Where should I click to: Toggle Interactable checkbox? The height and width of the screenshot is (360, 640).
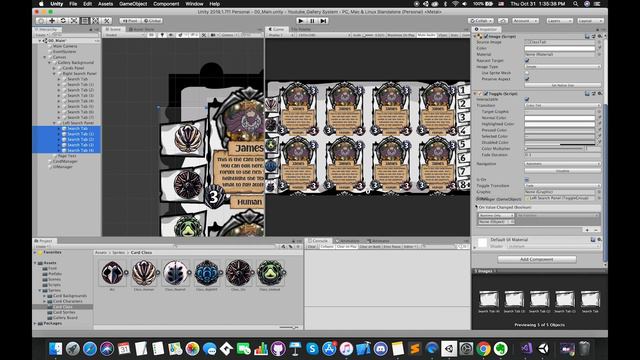tap(527, 99)
